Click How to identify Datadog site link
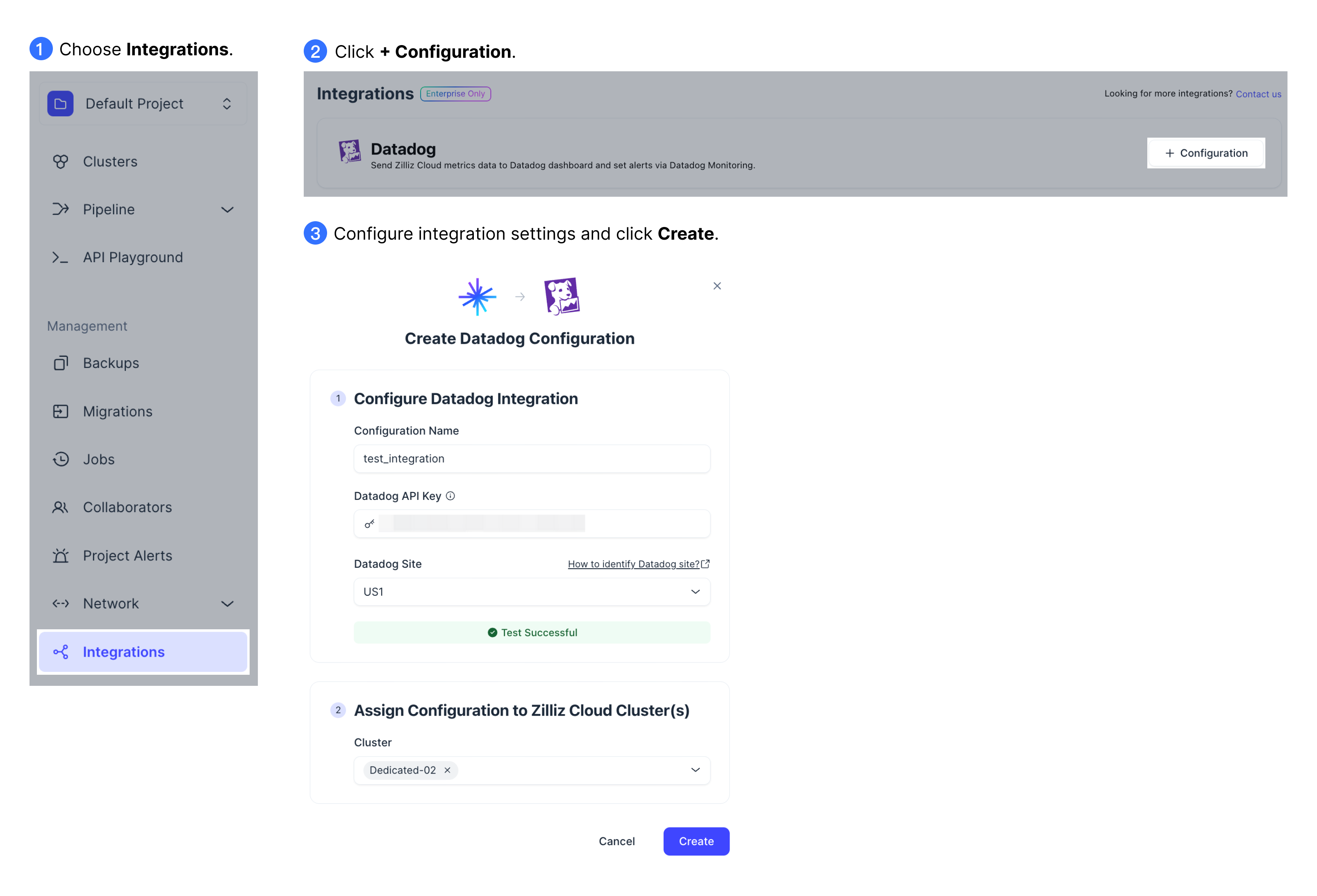 pos(636,563)
